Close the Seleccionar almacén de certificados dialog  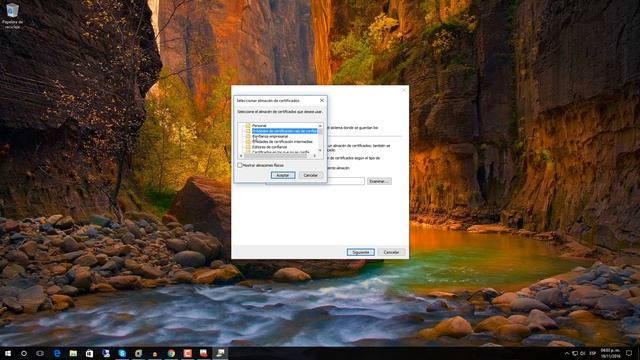[322, 100]
